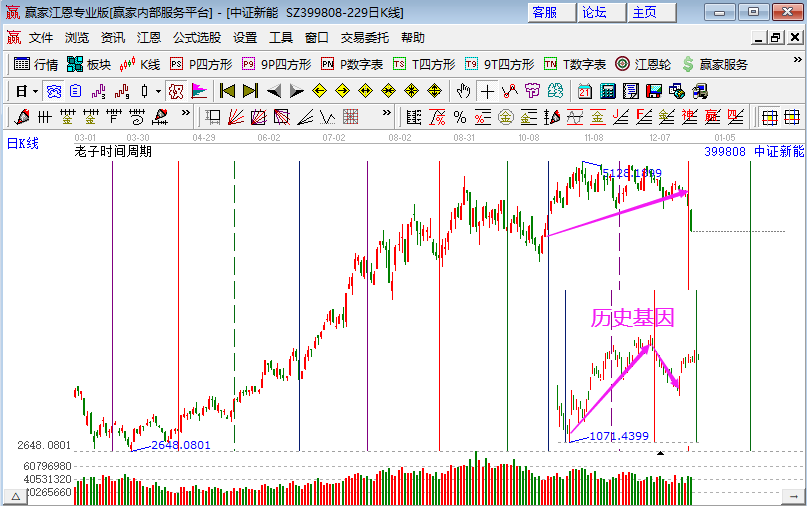
Task: Click bottom-right scroll arrow button
Action: pyautogui.click(x=792, y=497)
